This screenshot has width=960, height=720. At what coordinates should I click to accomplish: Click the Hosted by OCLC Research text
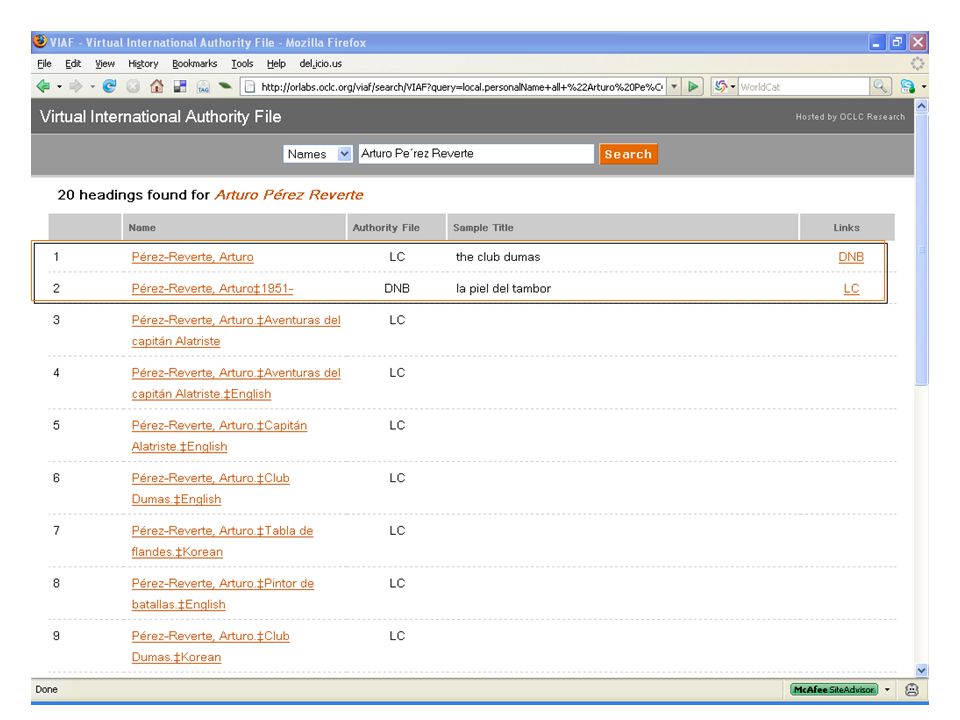[x=850, y=117]
